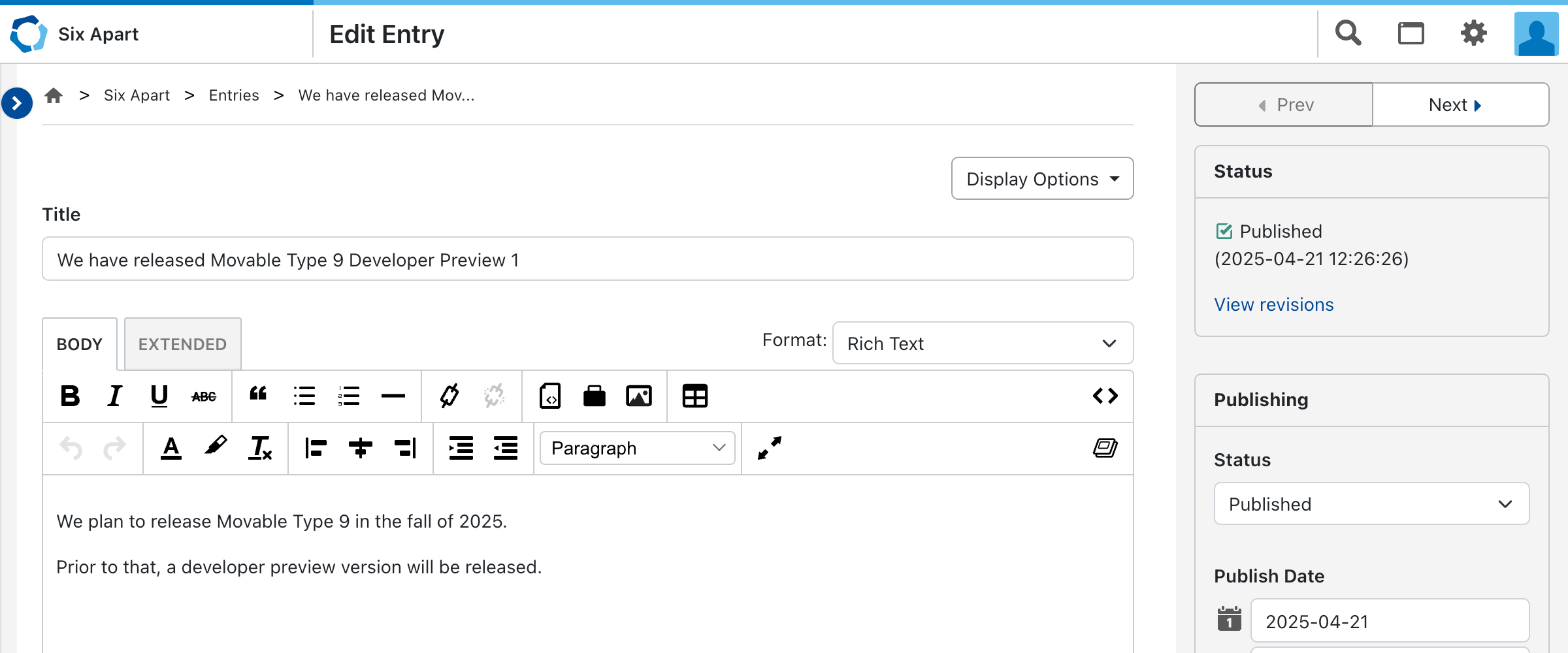1568x653 pixels.
Task: Click the blockquote icon
Action: click(258, 394)
